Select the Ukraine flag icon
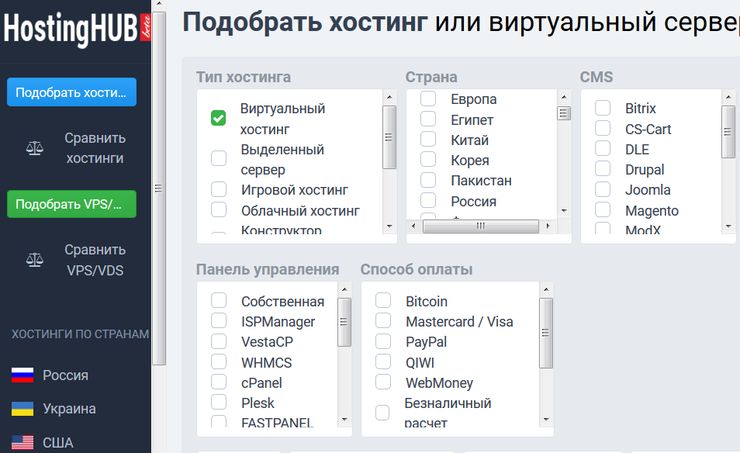The image size is (740, 453). (x=22, y=409)
